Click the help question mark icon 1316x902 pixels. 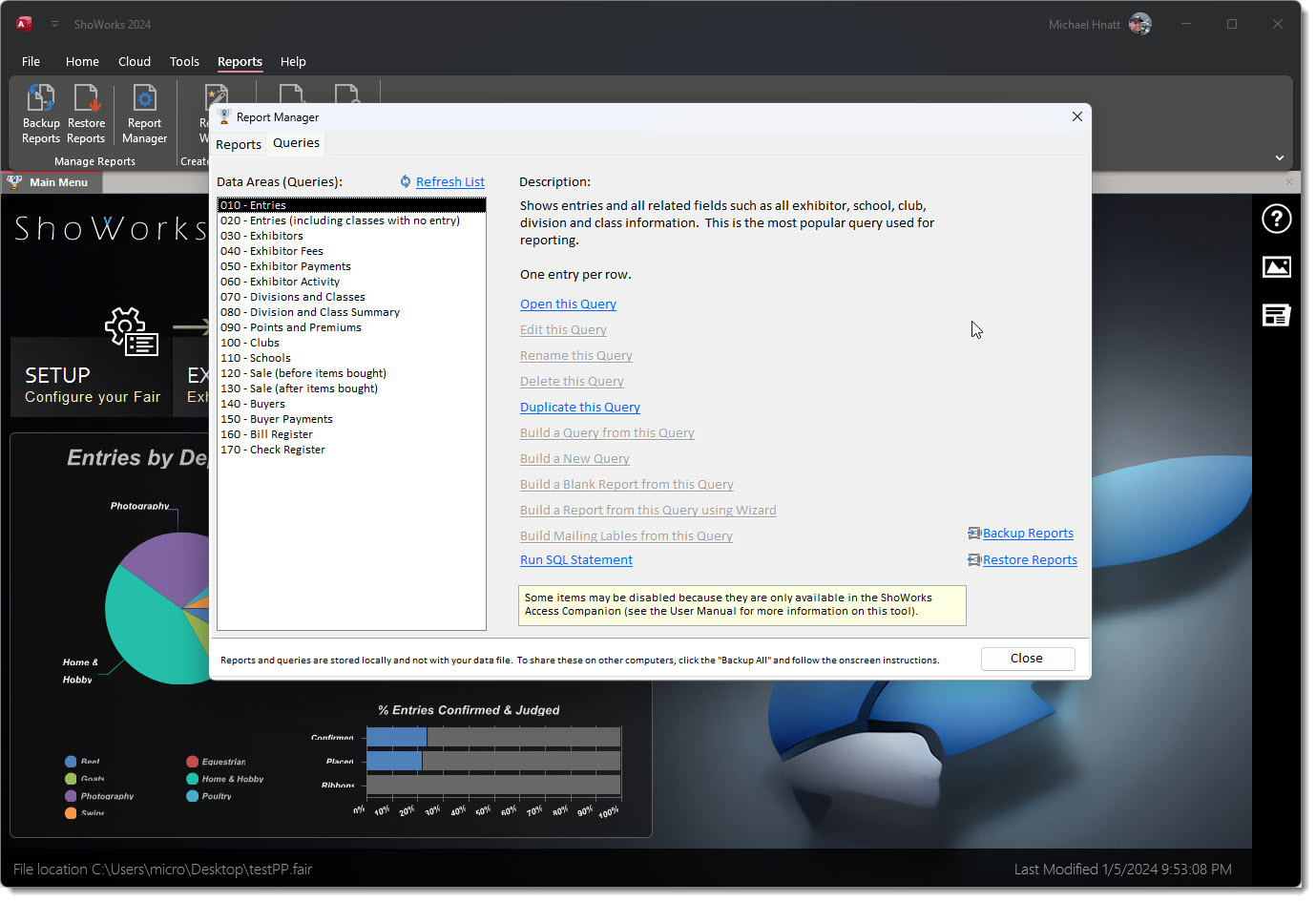click(1276, 219)
